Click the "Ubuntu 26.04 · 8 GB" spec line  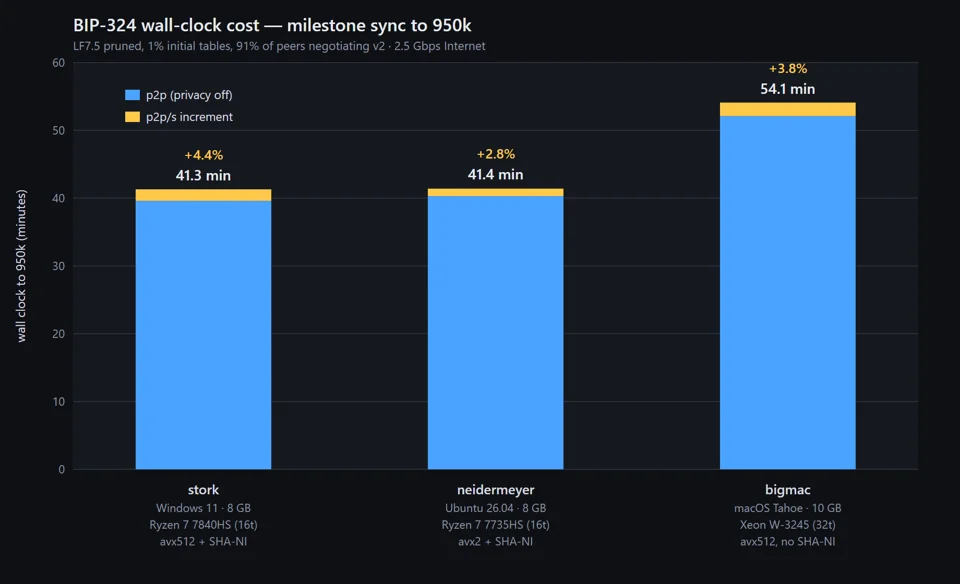(495, 508)
